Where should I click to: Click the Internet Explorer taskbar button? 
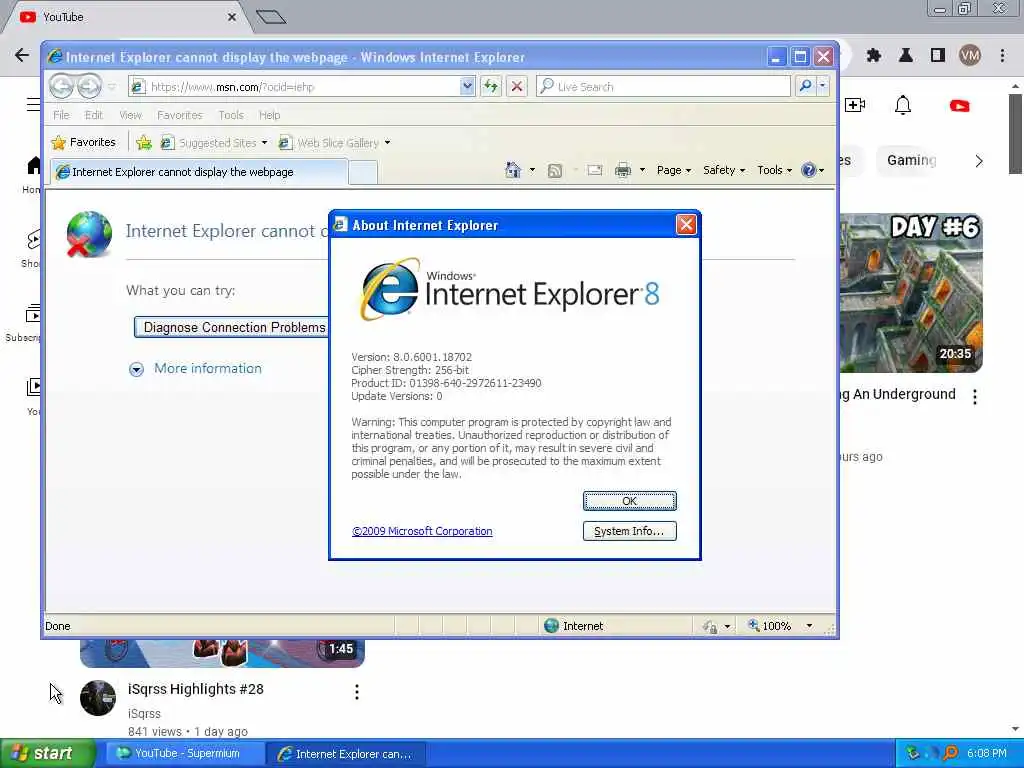[346, 754]
